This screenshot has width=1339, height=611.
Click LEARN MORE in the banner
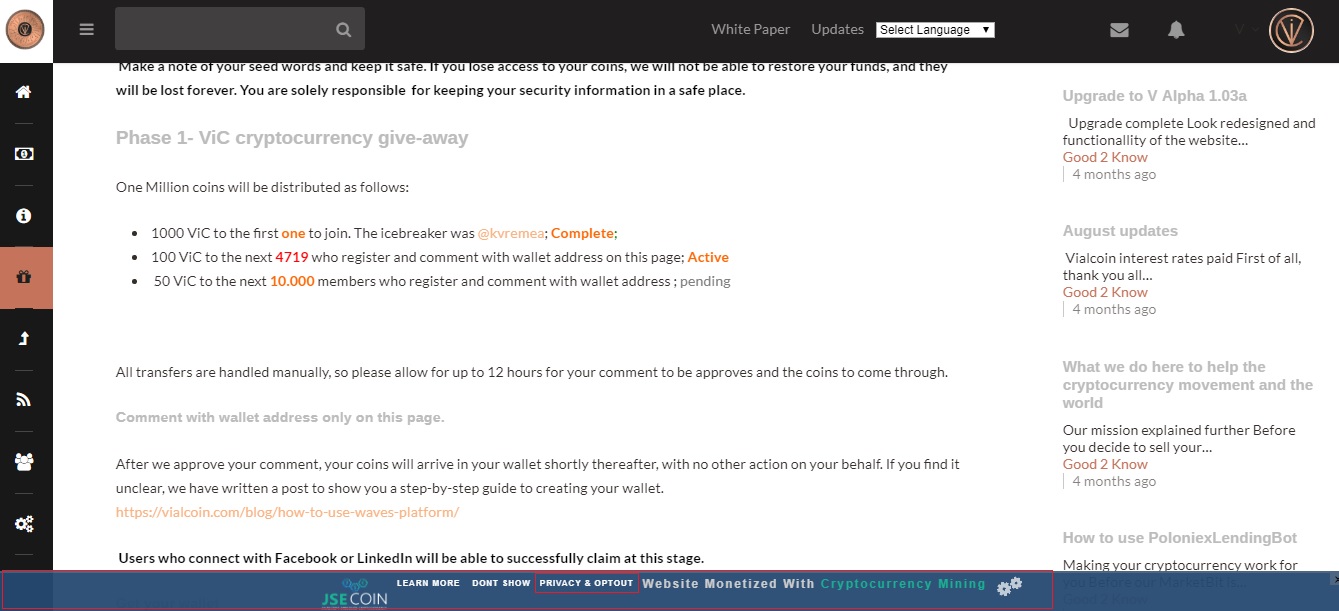point(428,583)
